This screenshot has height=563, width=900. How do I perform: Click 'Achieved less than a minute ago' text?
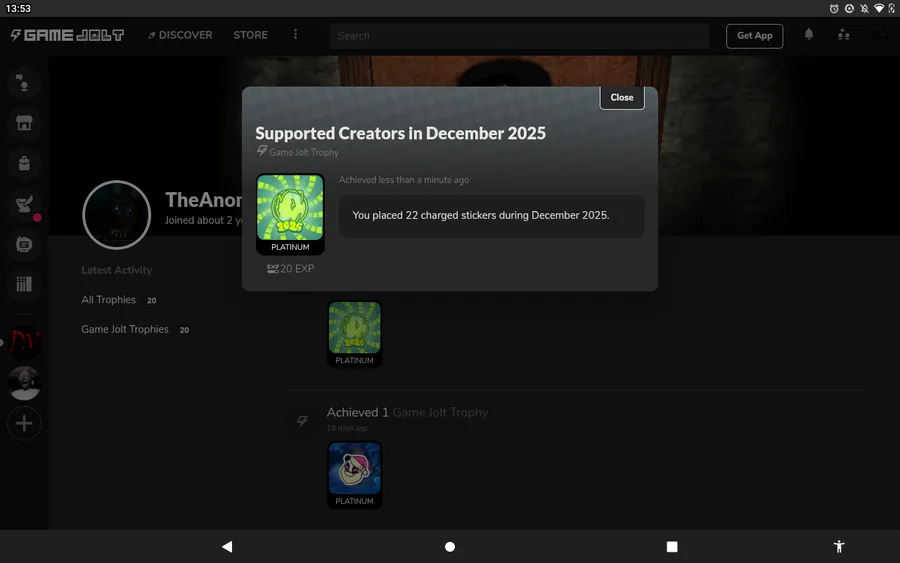[404, 180]
